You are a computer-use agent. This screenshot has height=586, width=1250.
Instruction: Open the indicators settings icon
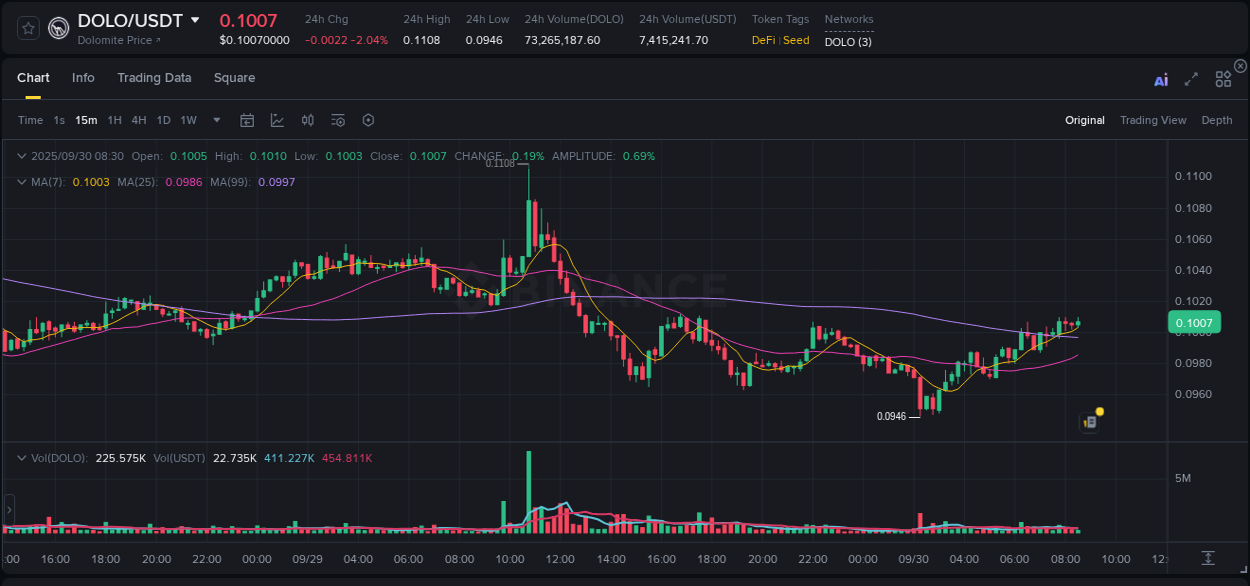point(337,120)
